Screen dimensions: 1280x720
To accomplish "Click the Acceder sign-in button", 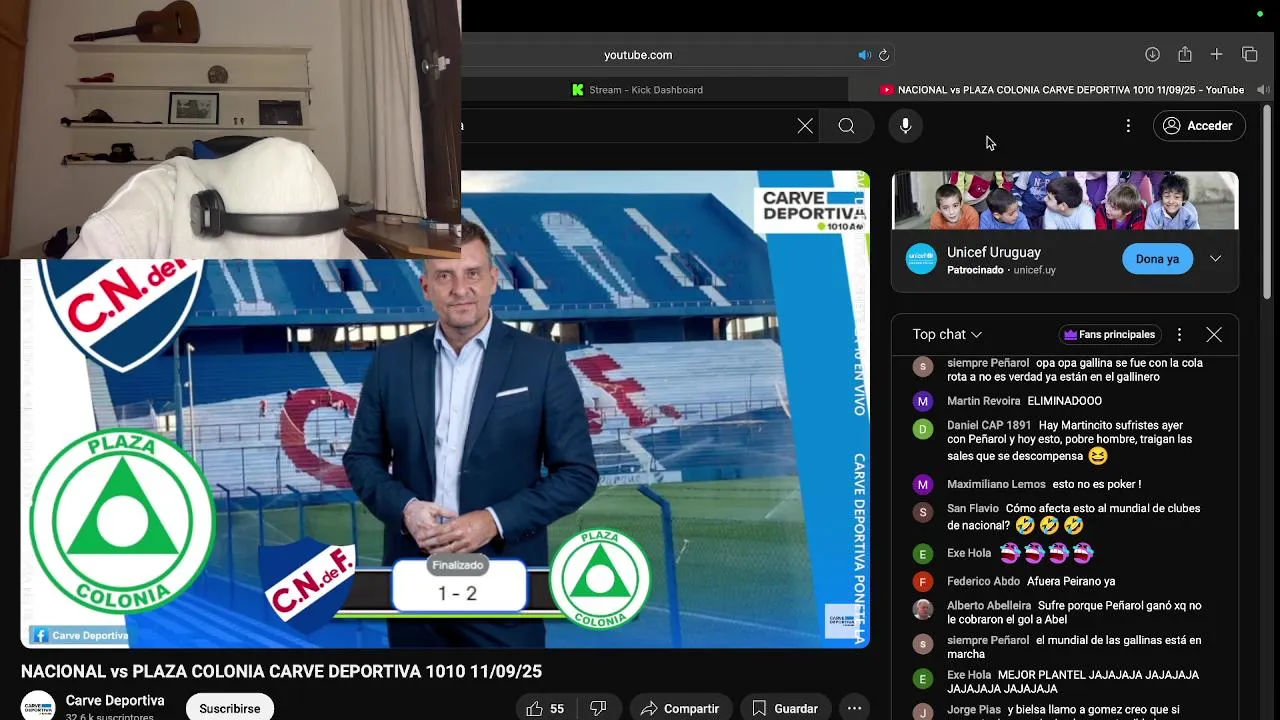I will (1198, 126).
